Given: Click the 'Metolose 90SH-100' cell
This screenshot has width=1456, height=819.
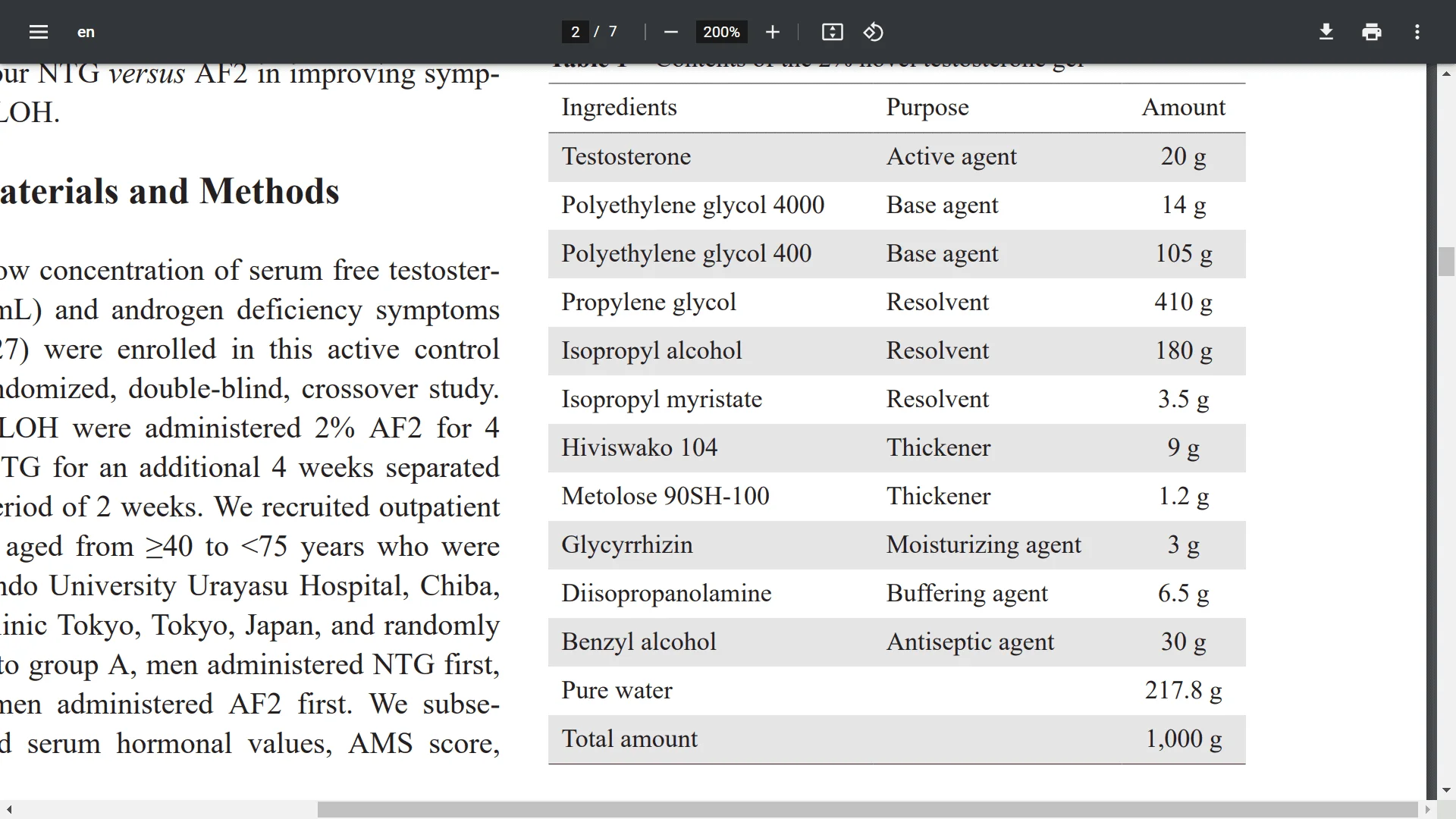Looking at the screenshot, I should pyautogui.click(x=665, y=496).
